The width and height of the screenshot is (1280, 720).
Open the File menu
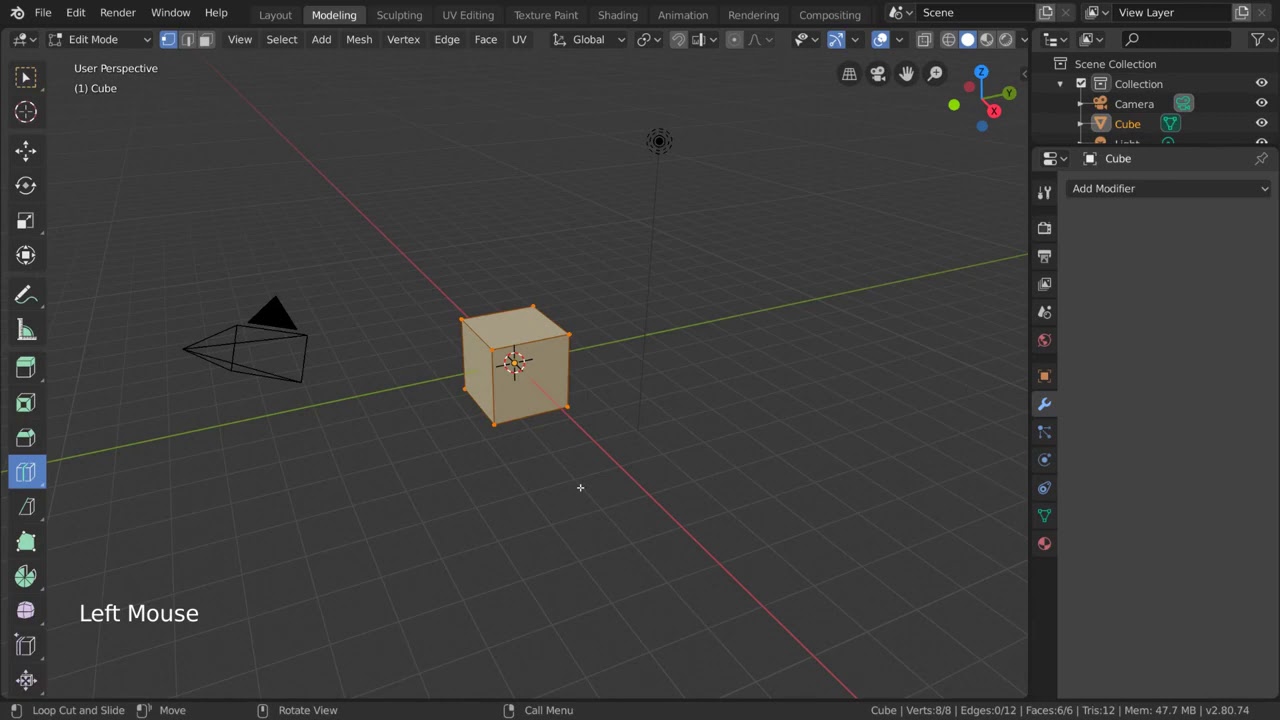43,13
